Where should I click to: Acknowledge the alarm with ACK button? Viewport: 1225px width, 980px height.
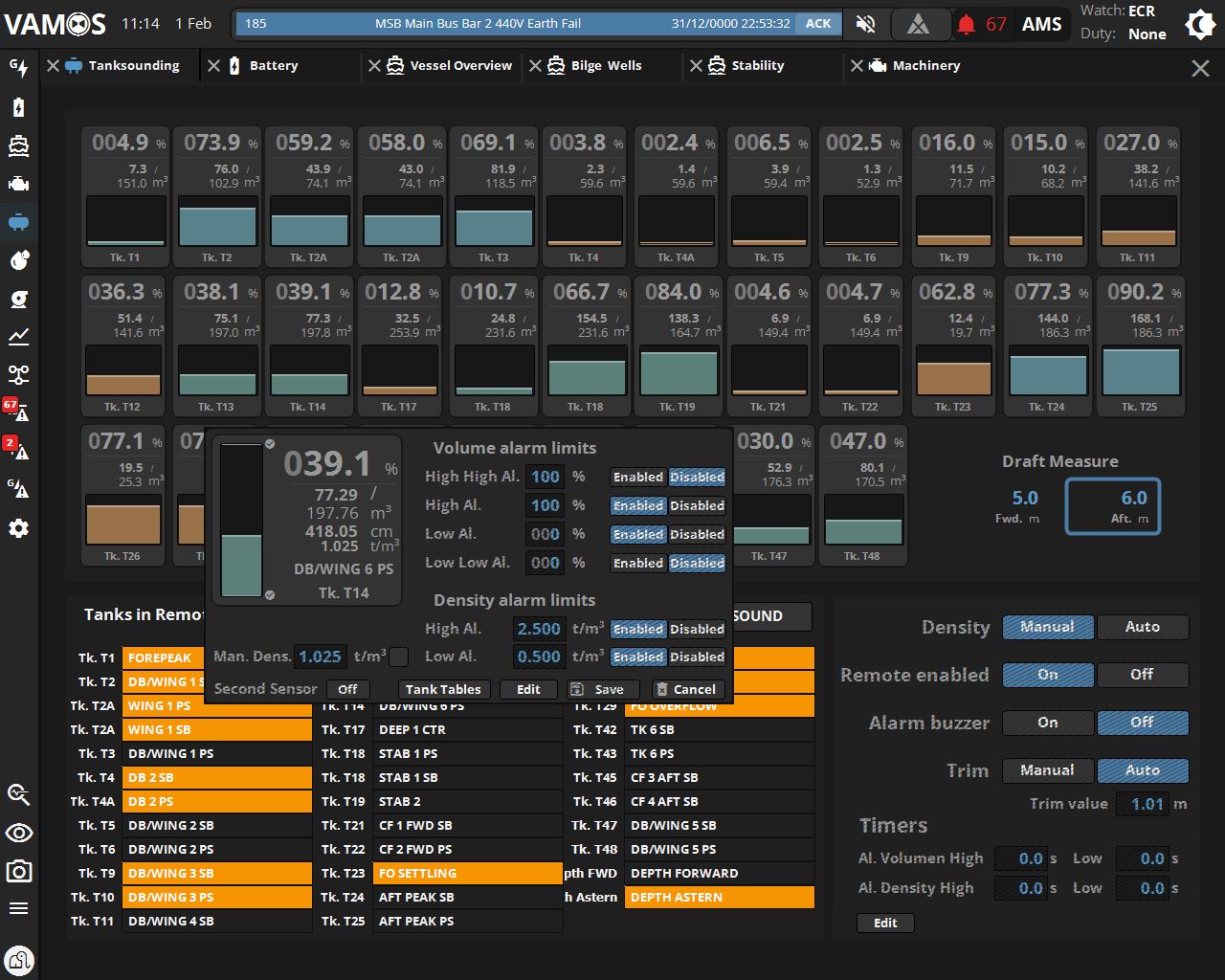point(818,24)
